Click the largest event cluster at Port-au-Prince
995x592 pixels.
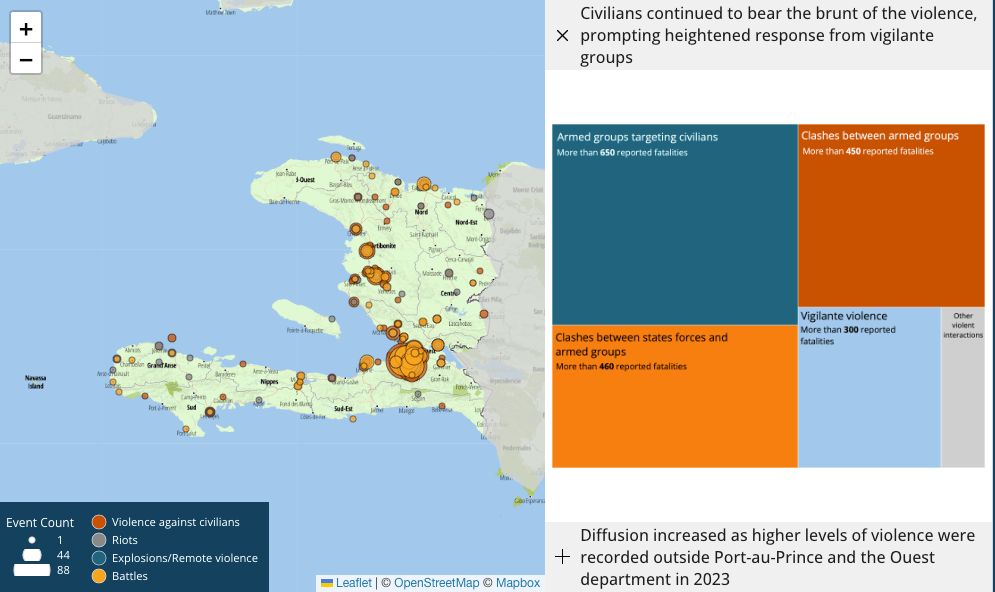click(x=407, y=360)
